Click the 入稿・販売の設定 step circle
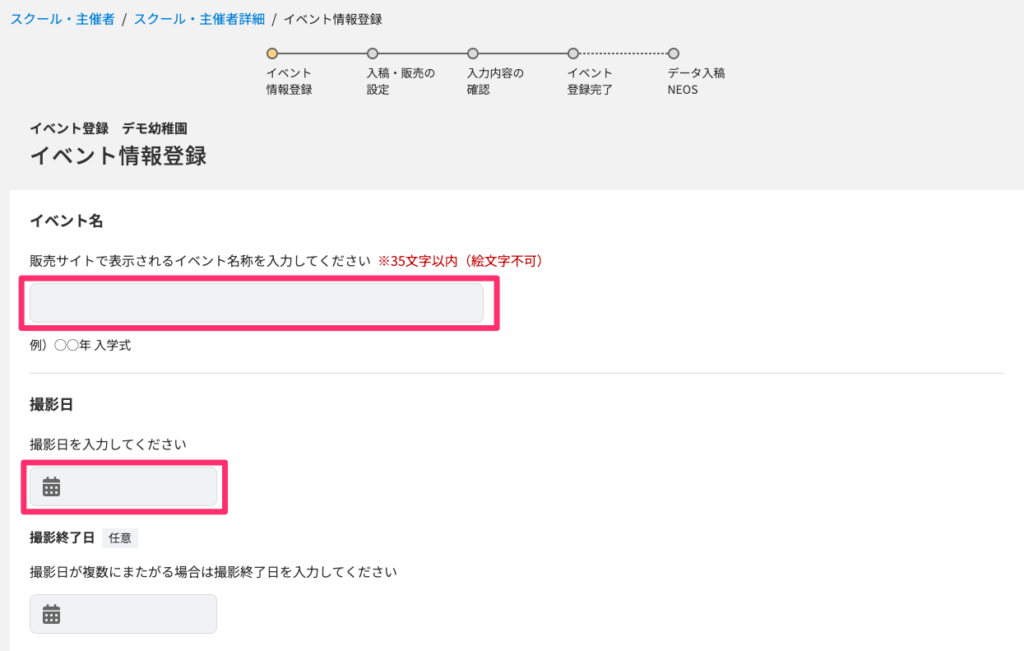The width and height of the screenshot is (1024, 651). coord(372,54)
